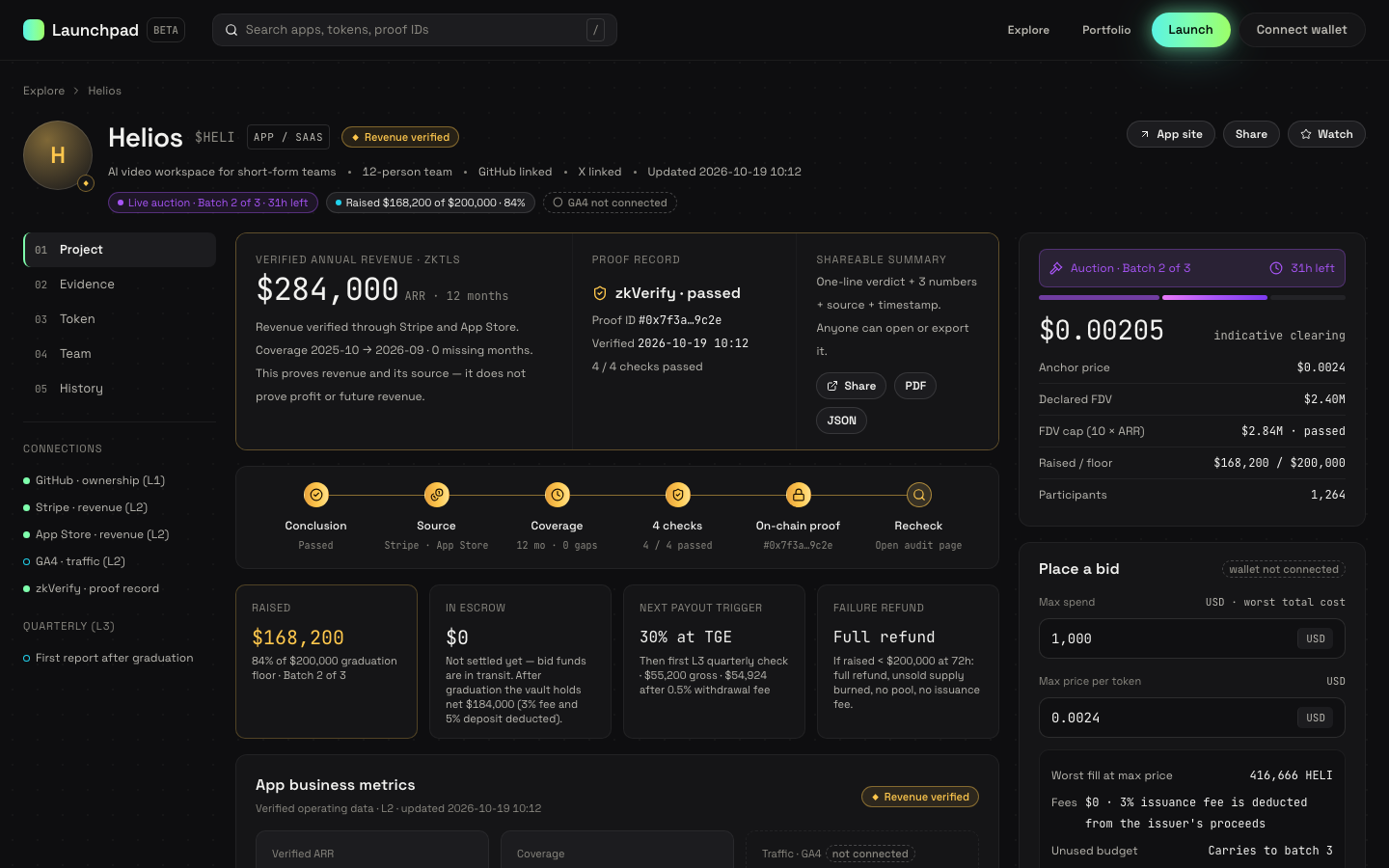Click Connect wallet
Screen dimensions: 1389x868
click(x=1301, y=30)
